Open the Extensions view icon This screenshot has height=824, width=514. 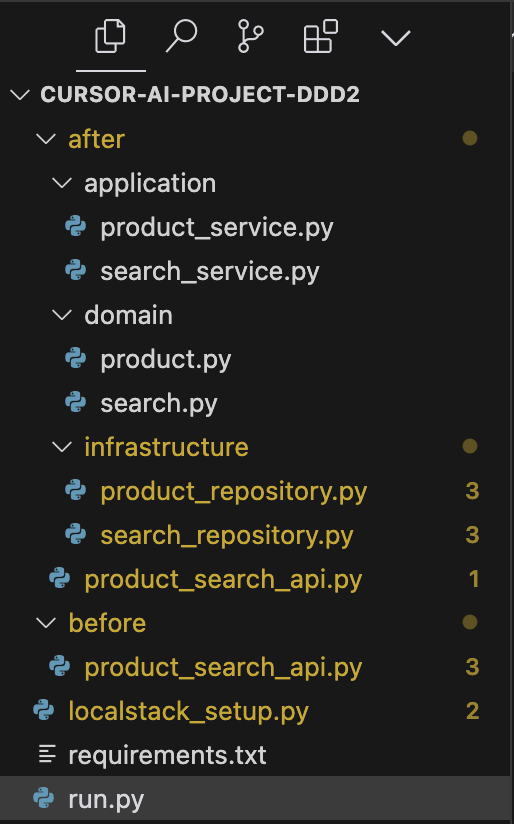[x=321, y=36]
